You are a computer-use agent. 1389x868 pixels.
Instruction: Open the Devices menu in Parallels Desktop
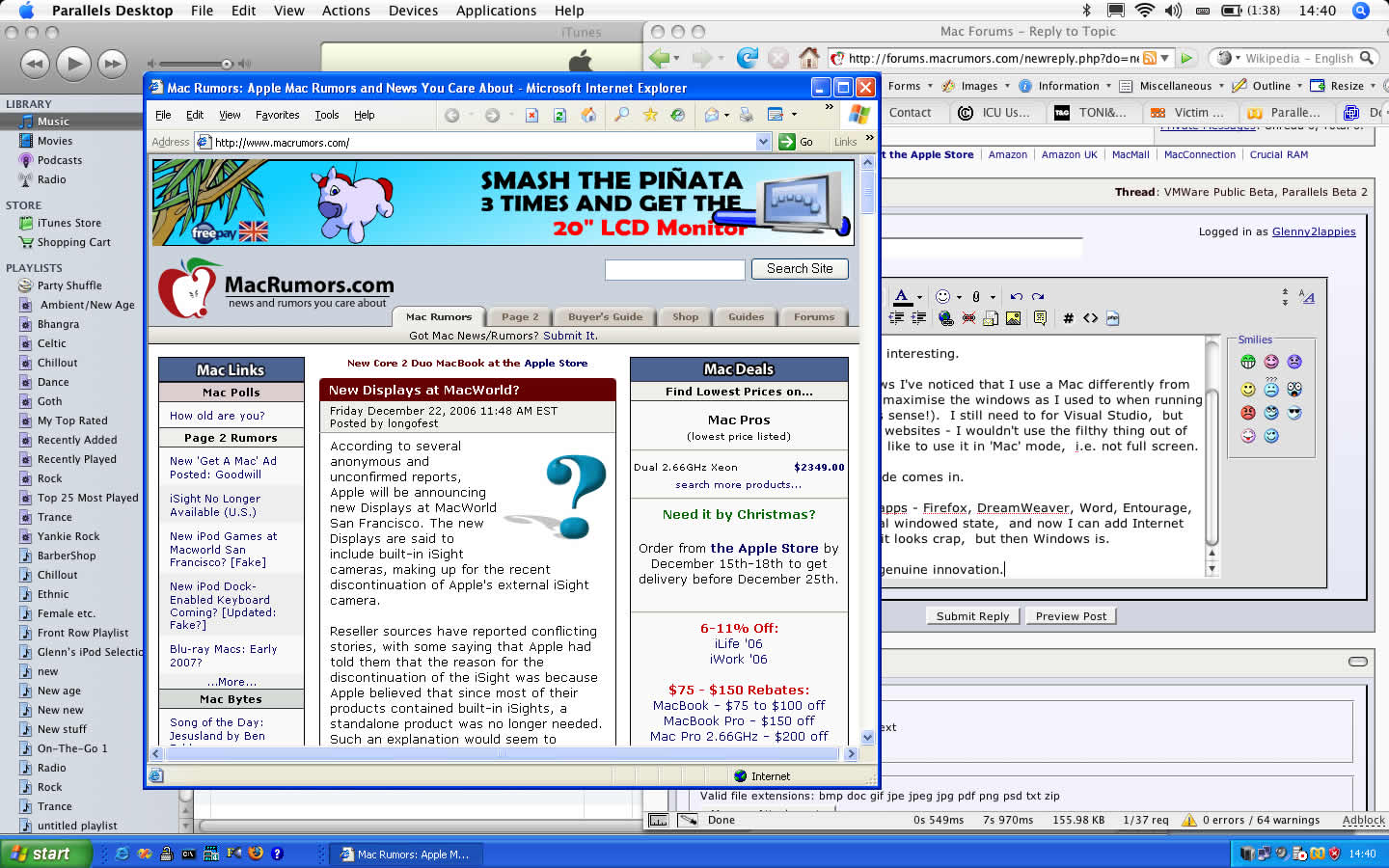413,11
